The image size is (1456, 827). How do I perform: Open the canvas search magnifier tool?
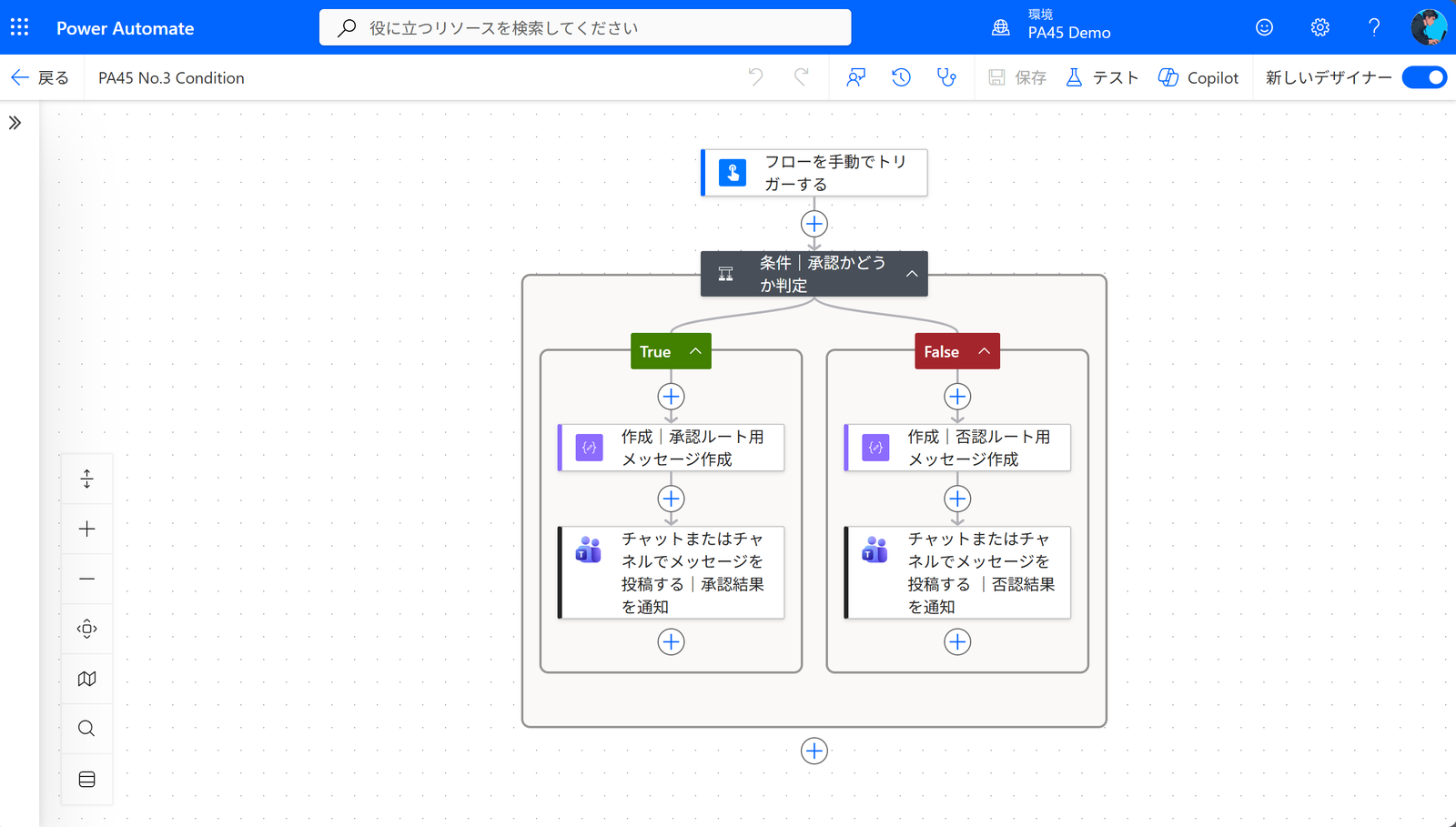(x=86, y=729)
